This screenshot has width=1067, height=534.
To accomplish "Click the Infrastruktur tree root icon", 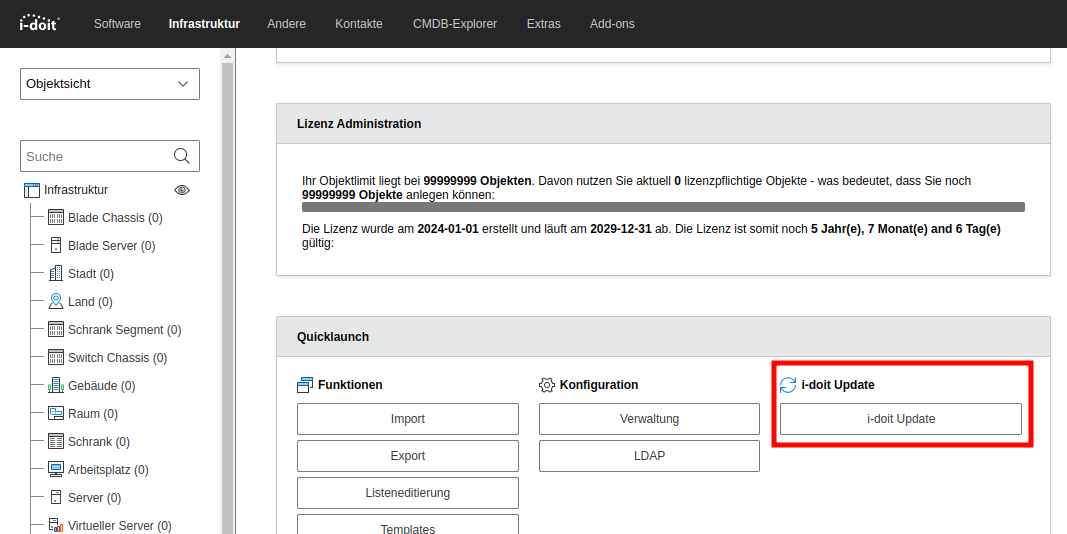I will click(x=31, y=190).
